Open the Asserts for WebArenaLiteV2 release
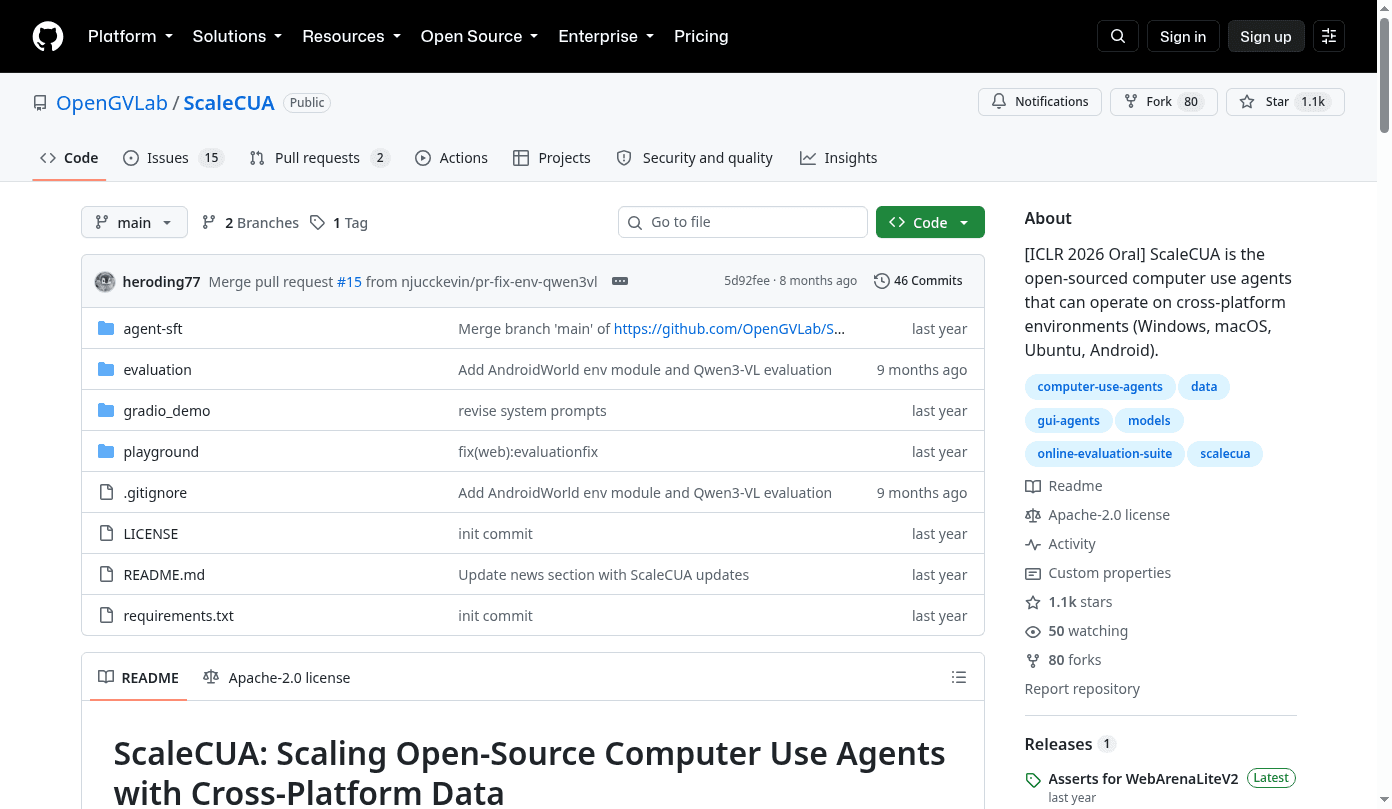 1143,778
